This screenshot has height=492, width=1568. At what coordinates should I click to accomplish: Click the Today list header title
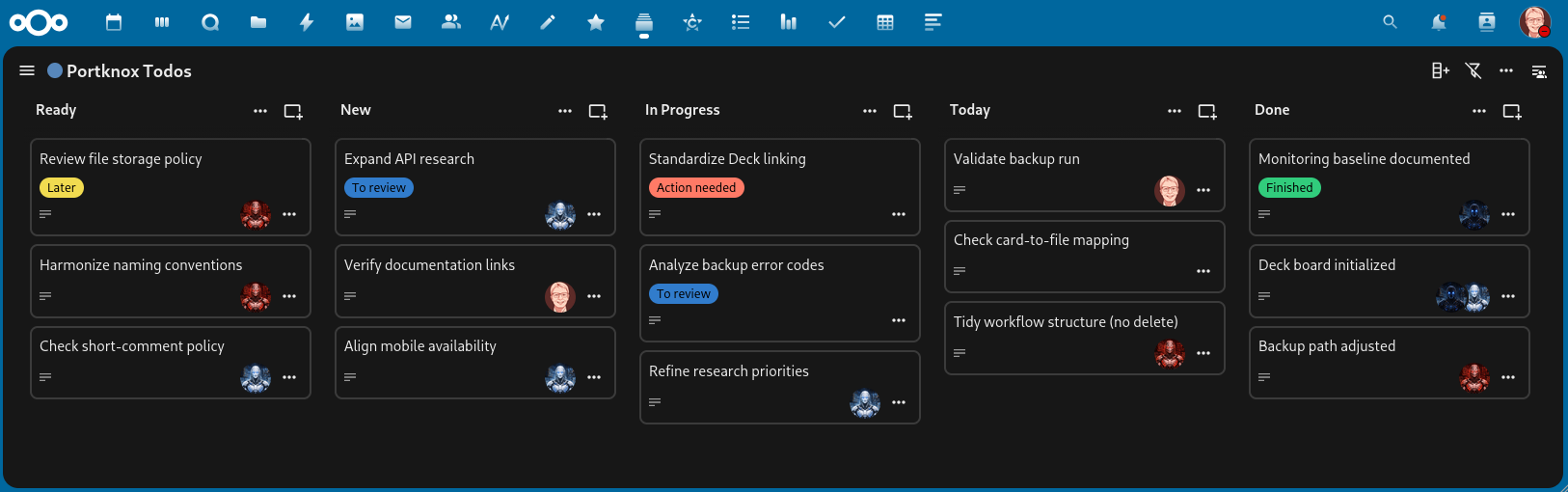point(969,110)
